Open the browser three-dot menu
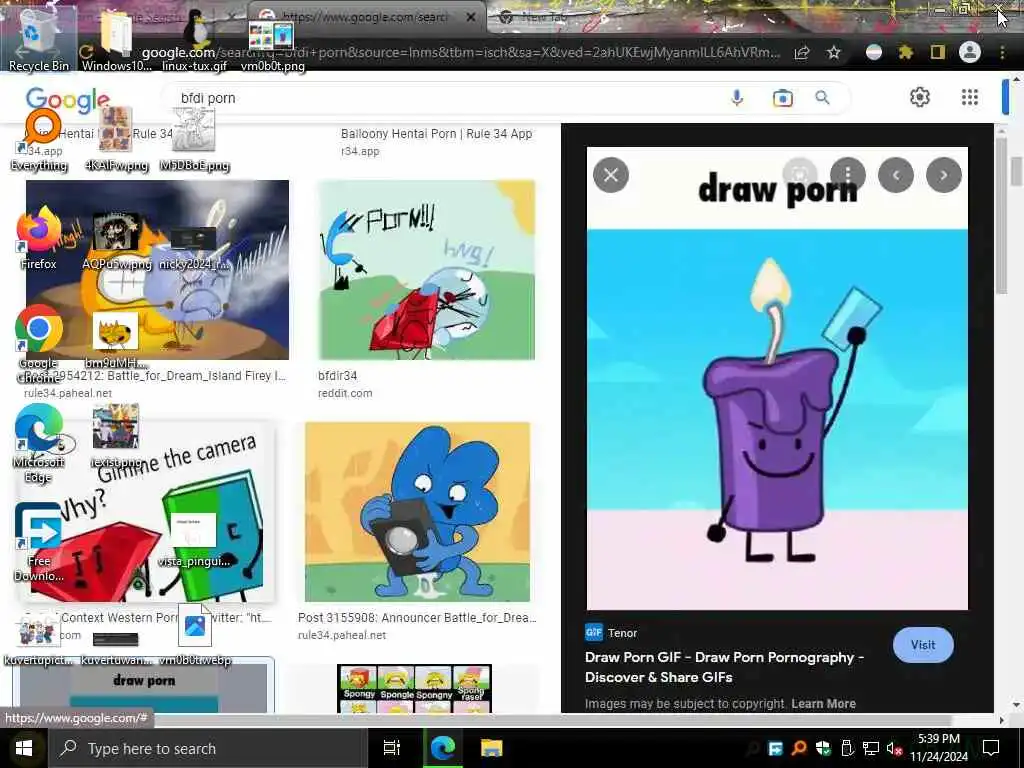Image resolution: width=1024 pixels, height=768 pixels. [1002, 52]
